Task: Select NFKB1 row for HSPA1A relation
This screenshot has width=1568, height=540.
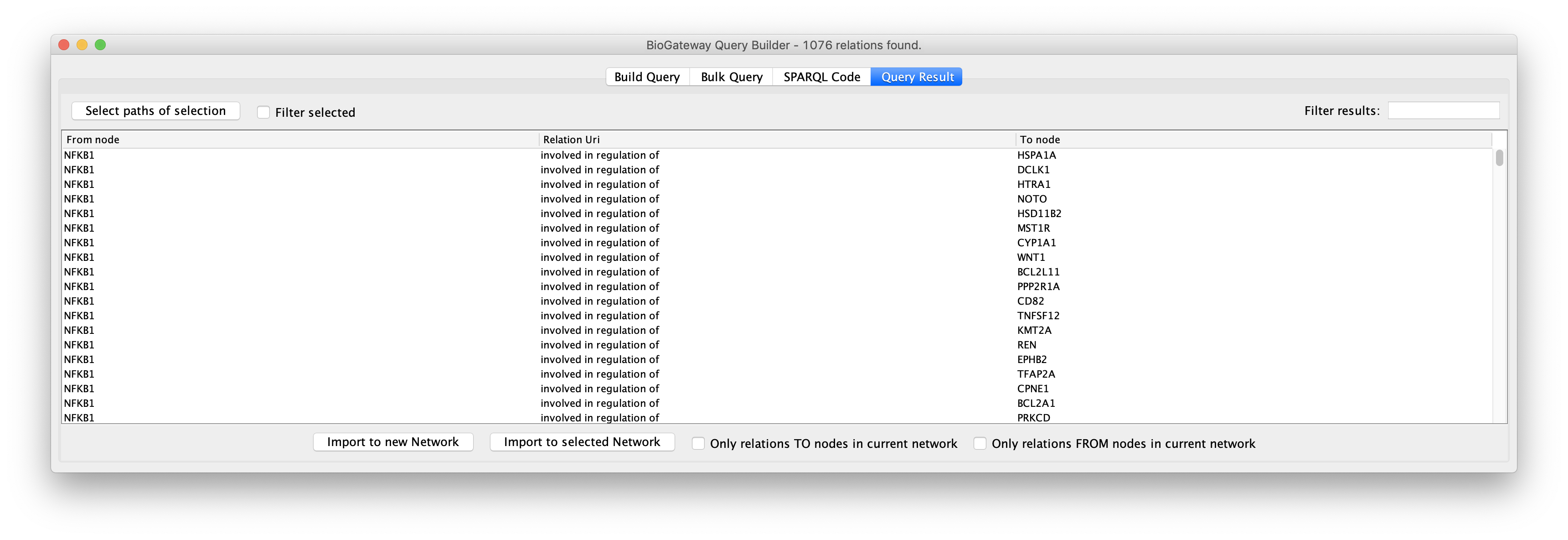Action: [x=783, y=155]
